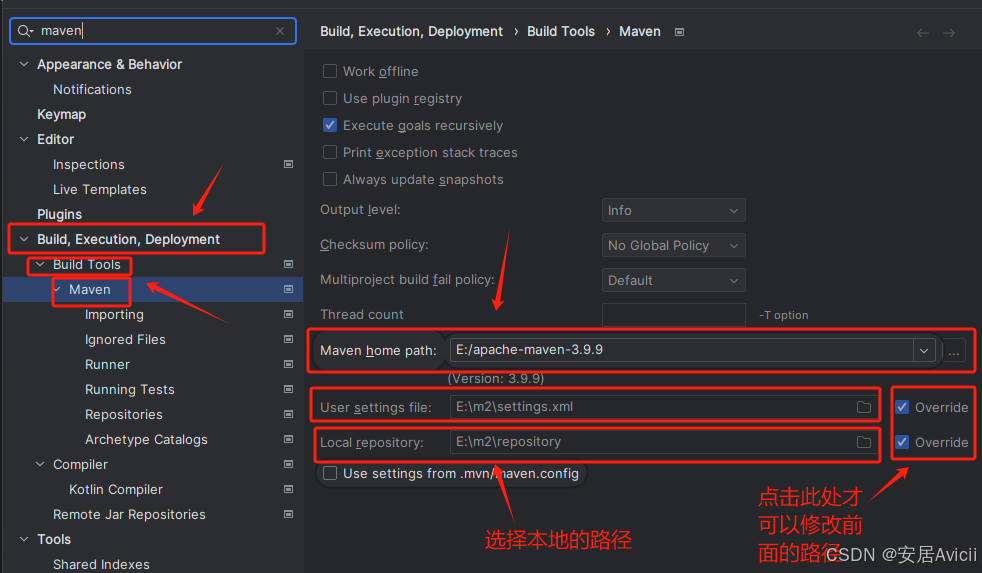Click Build Tools breadcrumb link
Screen dimensions: 982x573
pyautogui.click(x=561, y=31)
